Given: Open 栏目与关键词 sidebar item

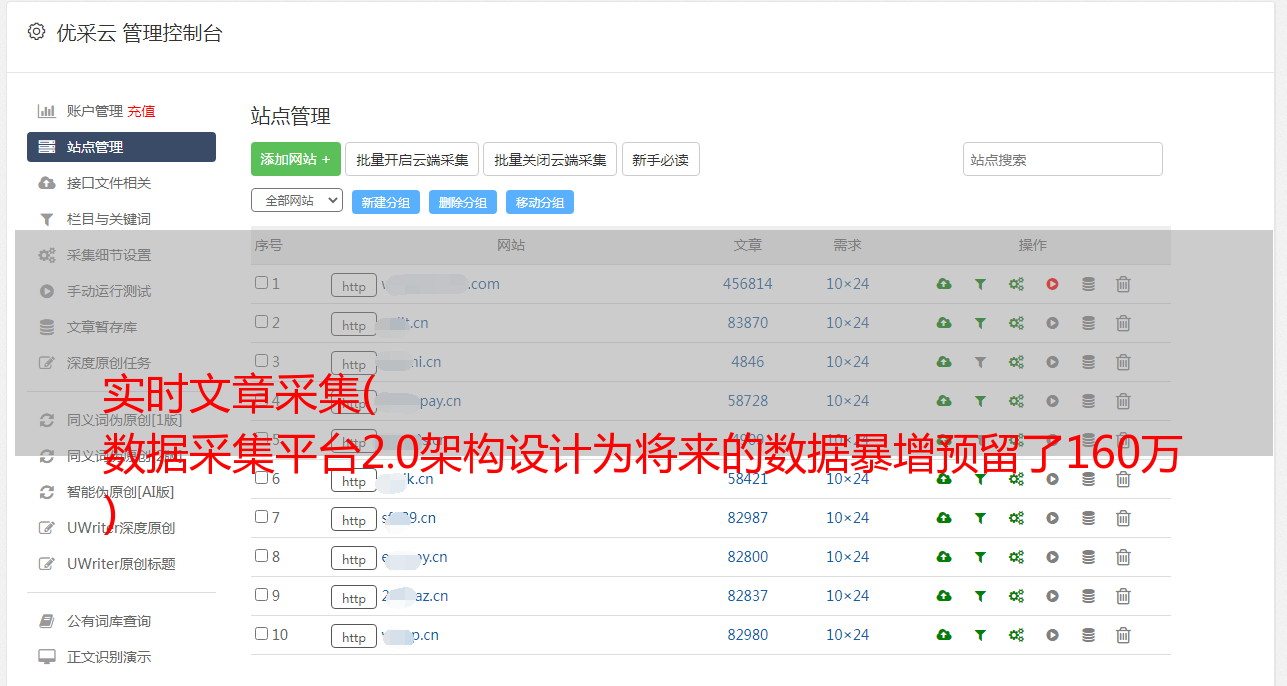Looking at the screenshot, I should 109,219.
